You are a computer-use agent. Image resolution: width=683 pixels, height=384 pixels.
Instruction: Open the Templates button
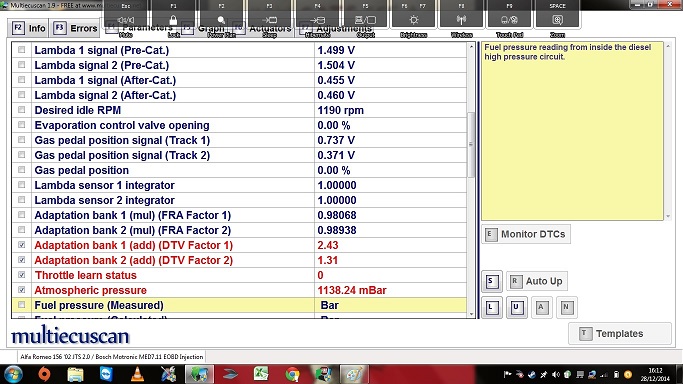click(x=620, y=333)
